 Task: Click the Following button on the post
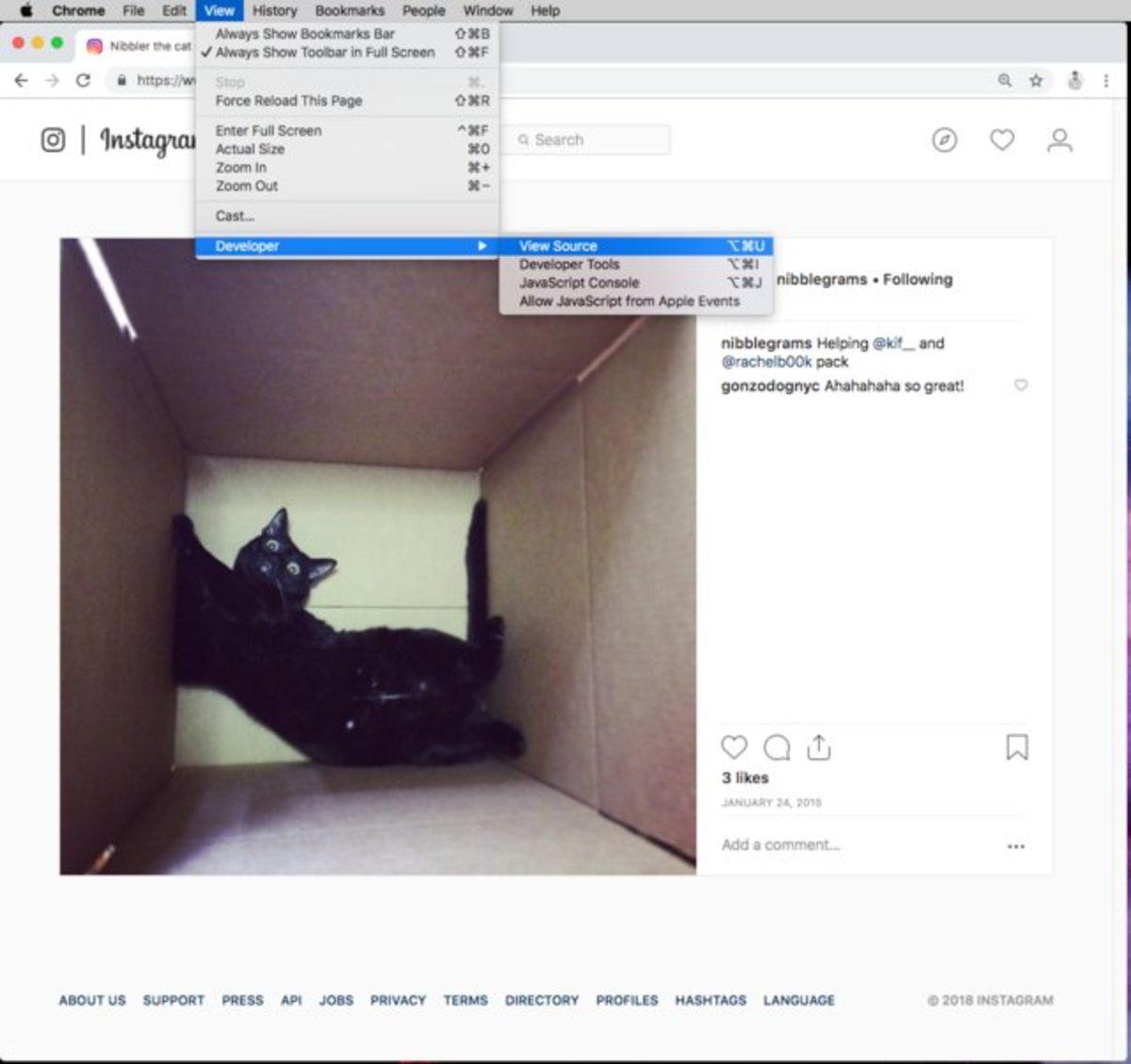[917, 279]
